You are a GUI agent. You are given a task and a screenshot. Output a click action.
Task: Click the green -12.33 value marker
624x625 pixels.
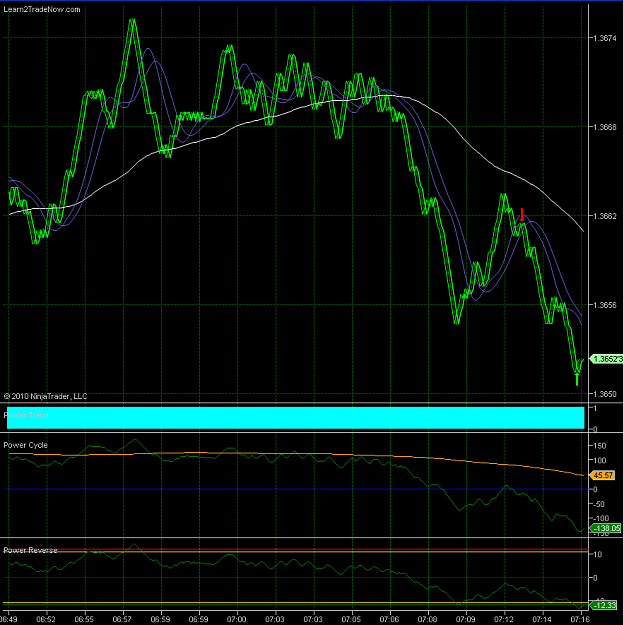tap(604, 605)
